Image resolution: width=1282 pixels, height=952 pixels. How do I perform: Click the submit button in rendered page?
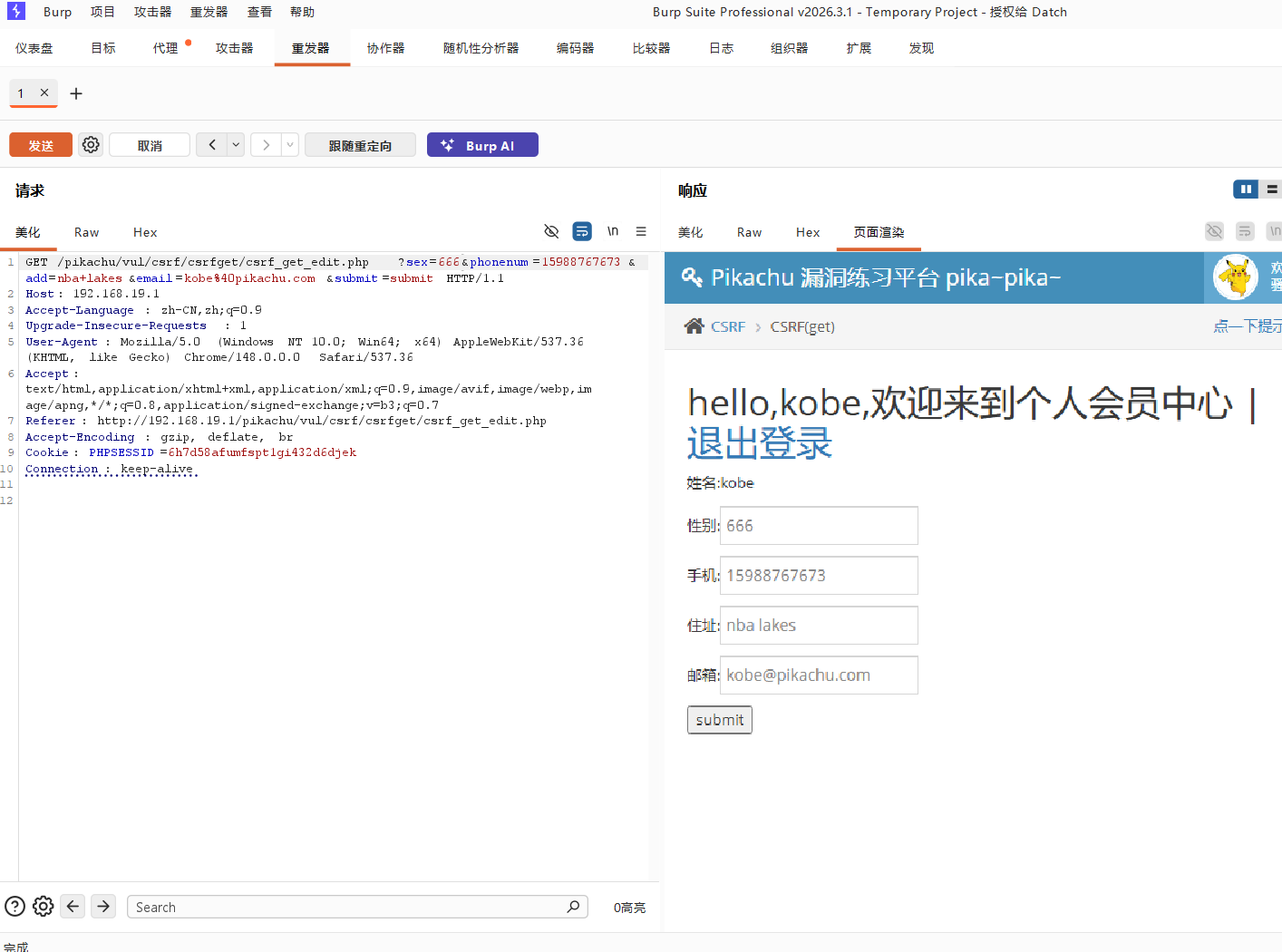(x=720, y=720)
